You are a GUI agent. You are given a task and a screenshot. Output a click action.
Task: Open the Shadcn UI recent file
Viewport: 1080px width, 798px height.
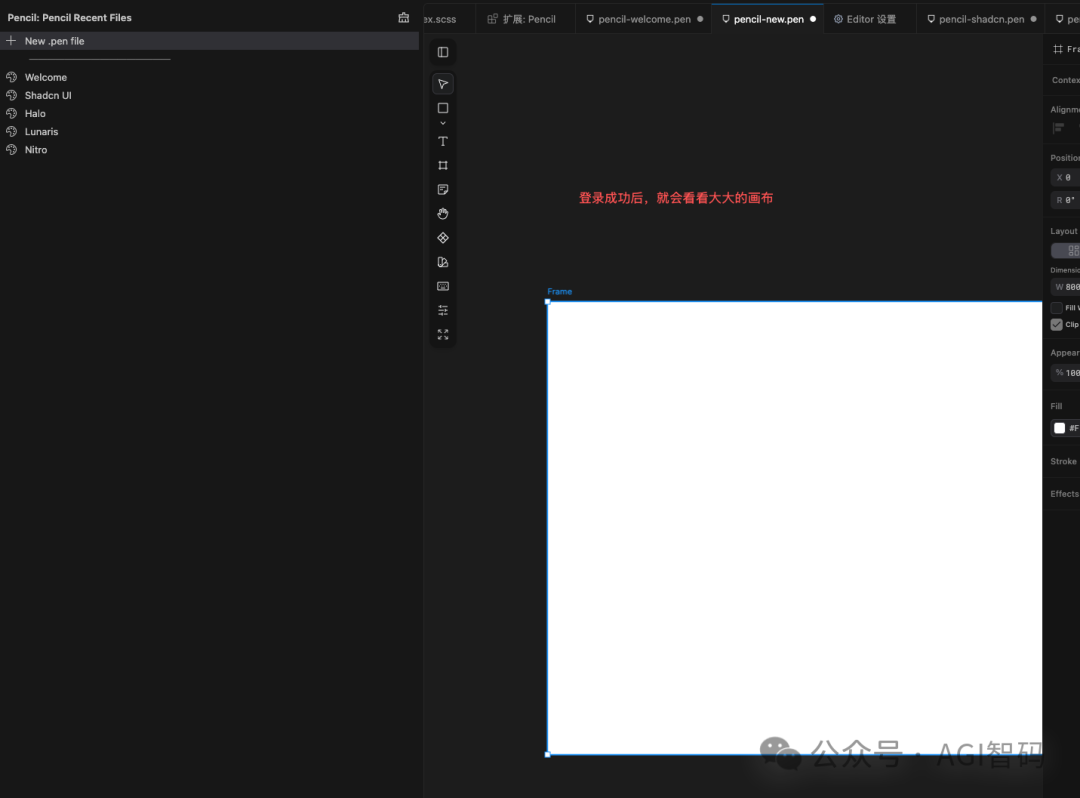(x=48, y=95)
